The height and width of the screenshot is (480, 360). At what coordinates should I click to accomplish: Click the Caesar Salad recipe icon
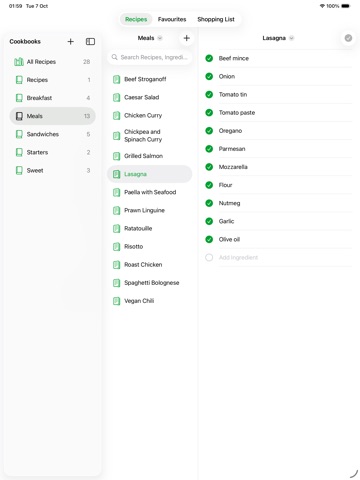point(116,97)
